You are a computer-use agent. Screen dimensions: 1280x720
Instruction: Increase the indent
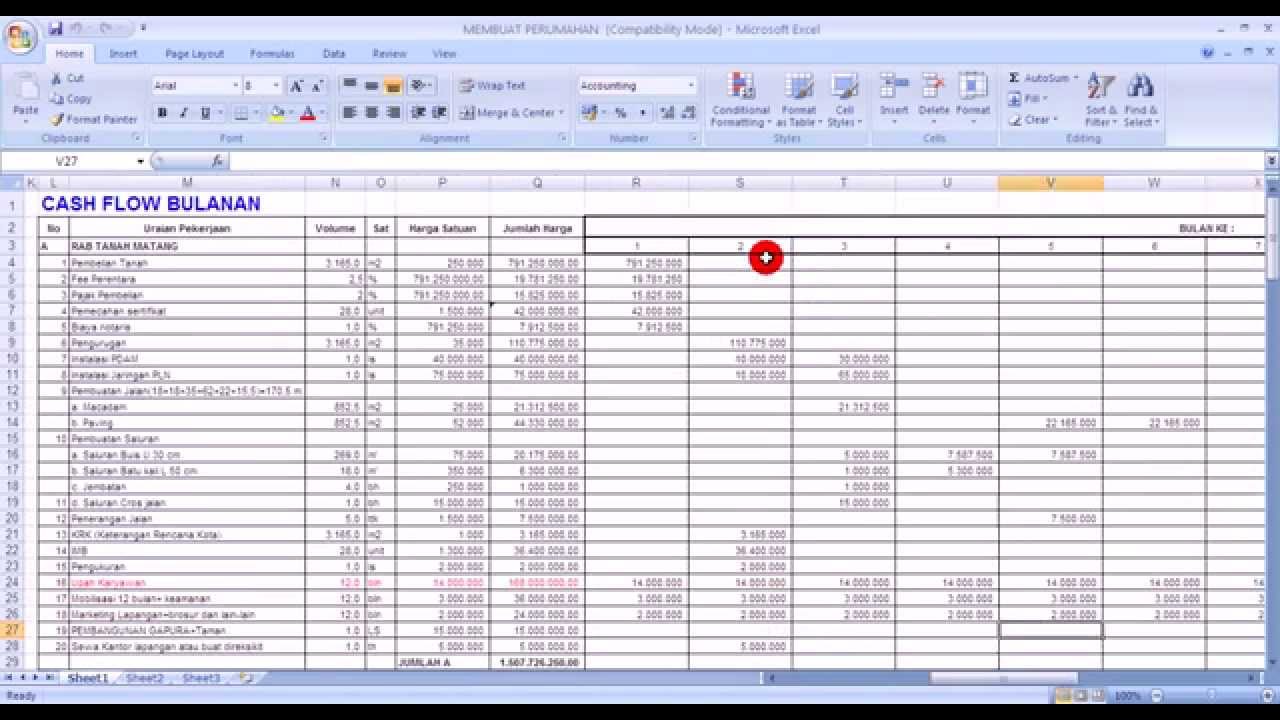point(439,113)
